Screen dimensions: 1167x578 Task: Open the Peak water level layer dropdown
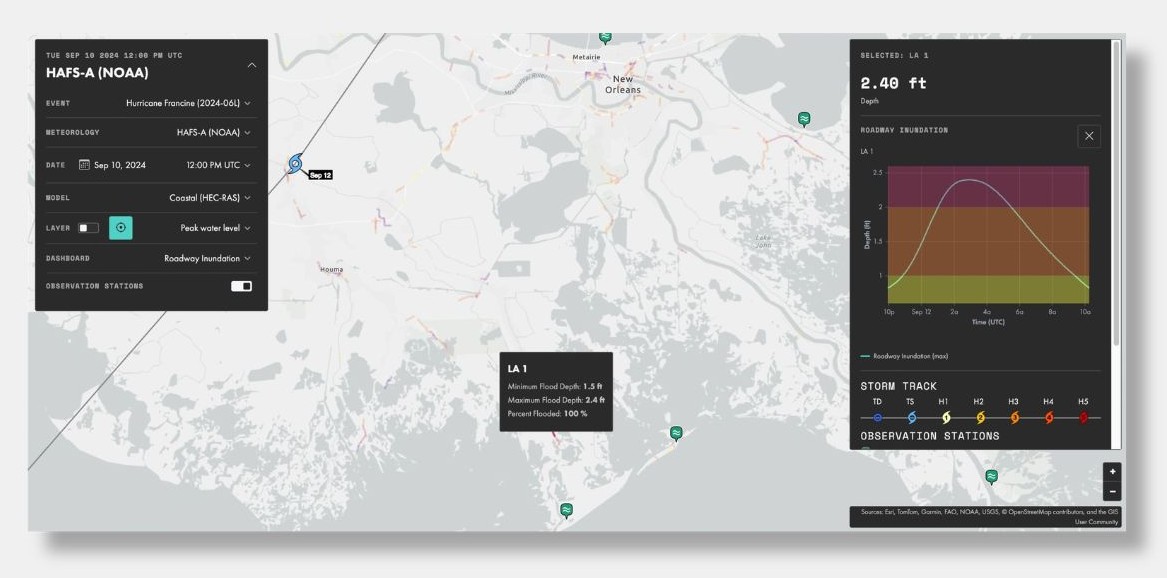215,228
